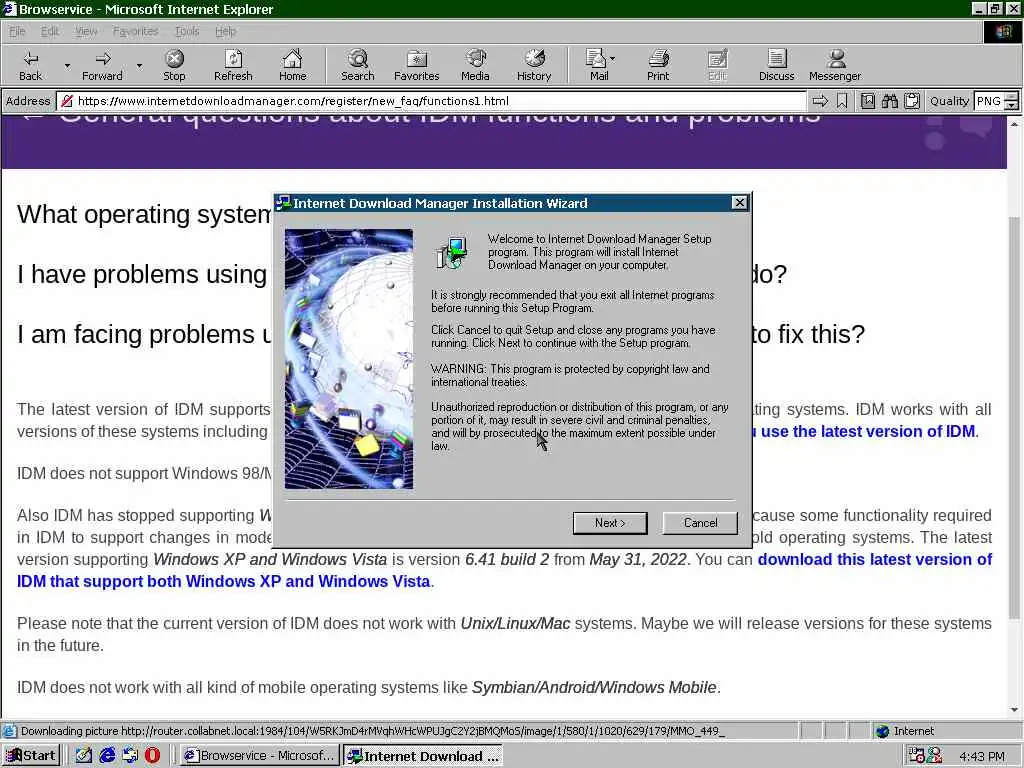The width and height of the screenshot is (1024, 768).
Task: Click the page's vertical scrollbar thumb
Action: pos(1014,418)
